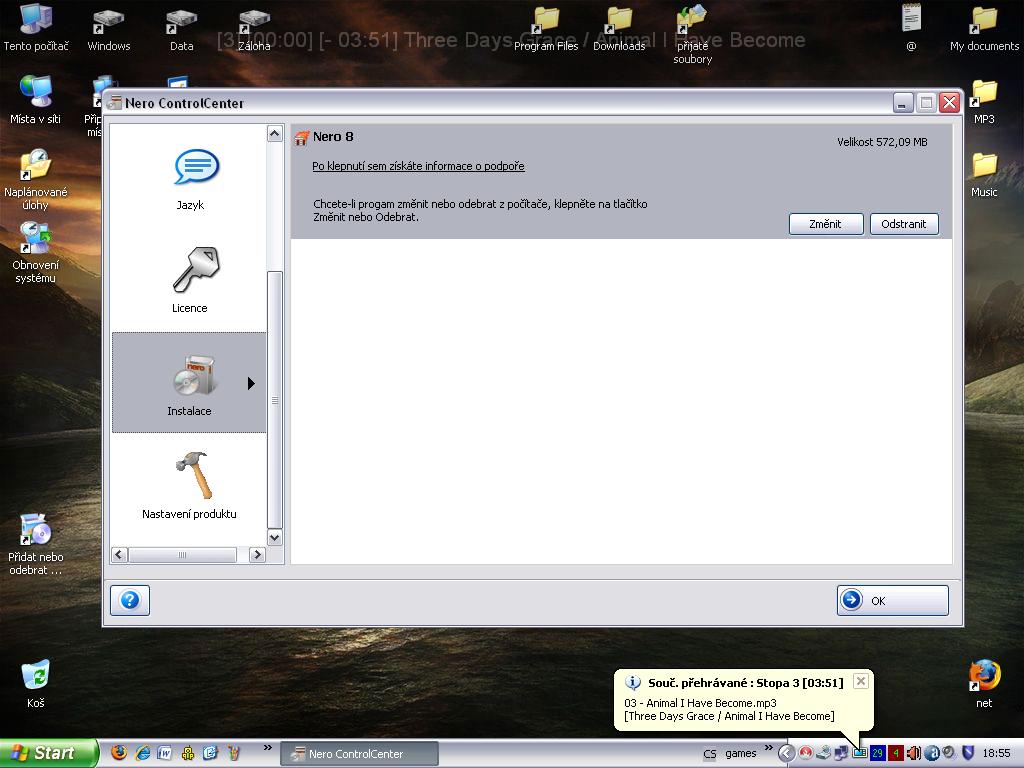Select the Přidat nebo odebrat desktop shortcut

(x=35, y=545)
